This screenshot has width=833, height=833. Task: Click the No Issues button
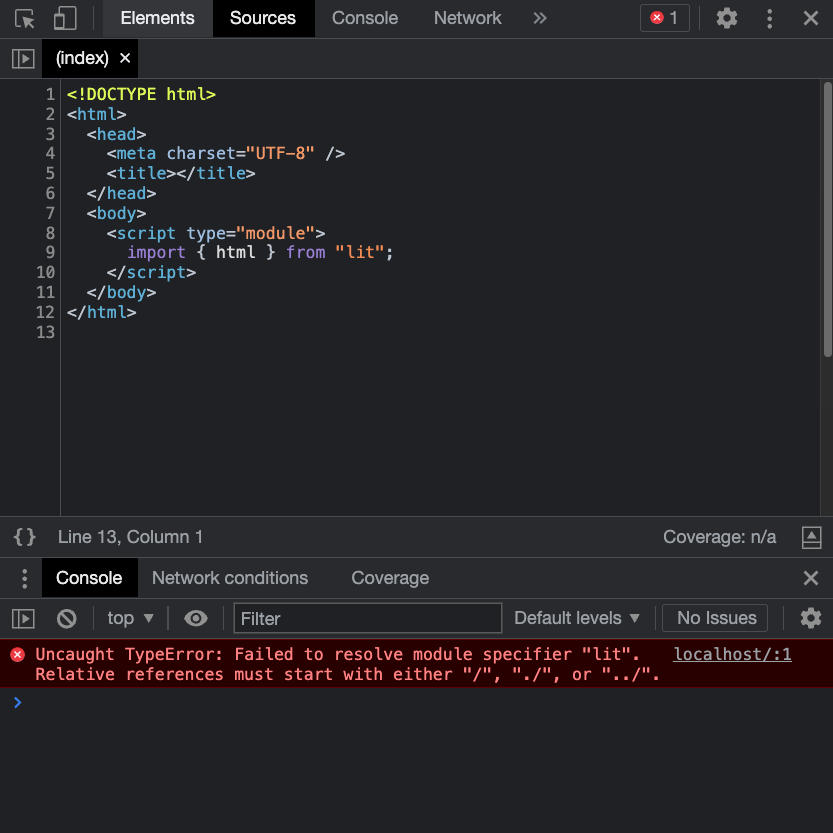pyautogui.click(x=715, y=618)
